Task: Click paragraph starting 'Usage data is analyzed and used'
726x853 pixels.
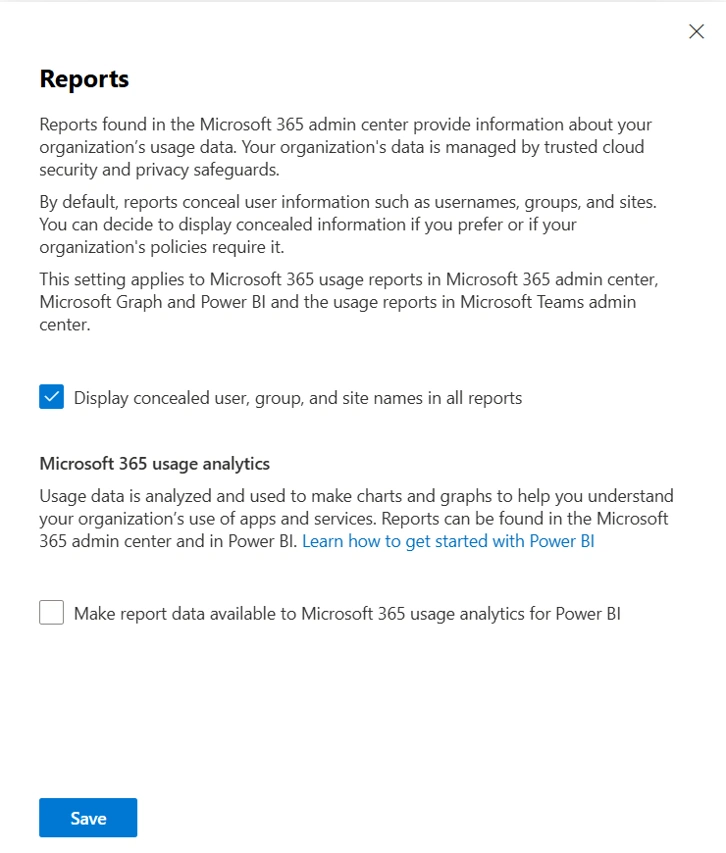Action: click(356, 518)
